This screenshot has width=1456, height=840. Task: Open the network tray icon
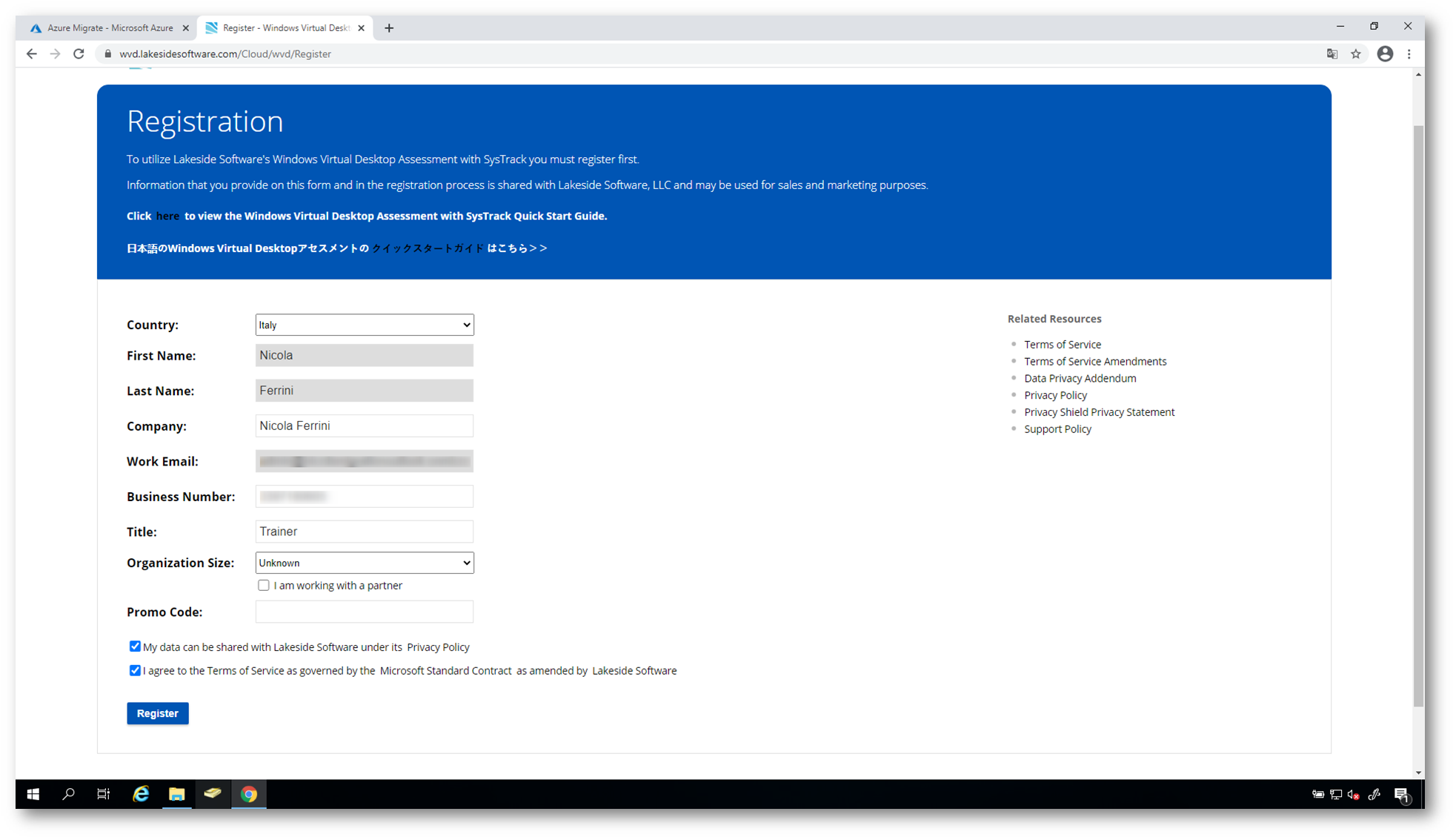pos(1336,795)
